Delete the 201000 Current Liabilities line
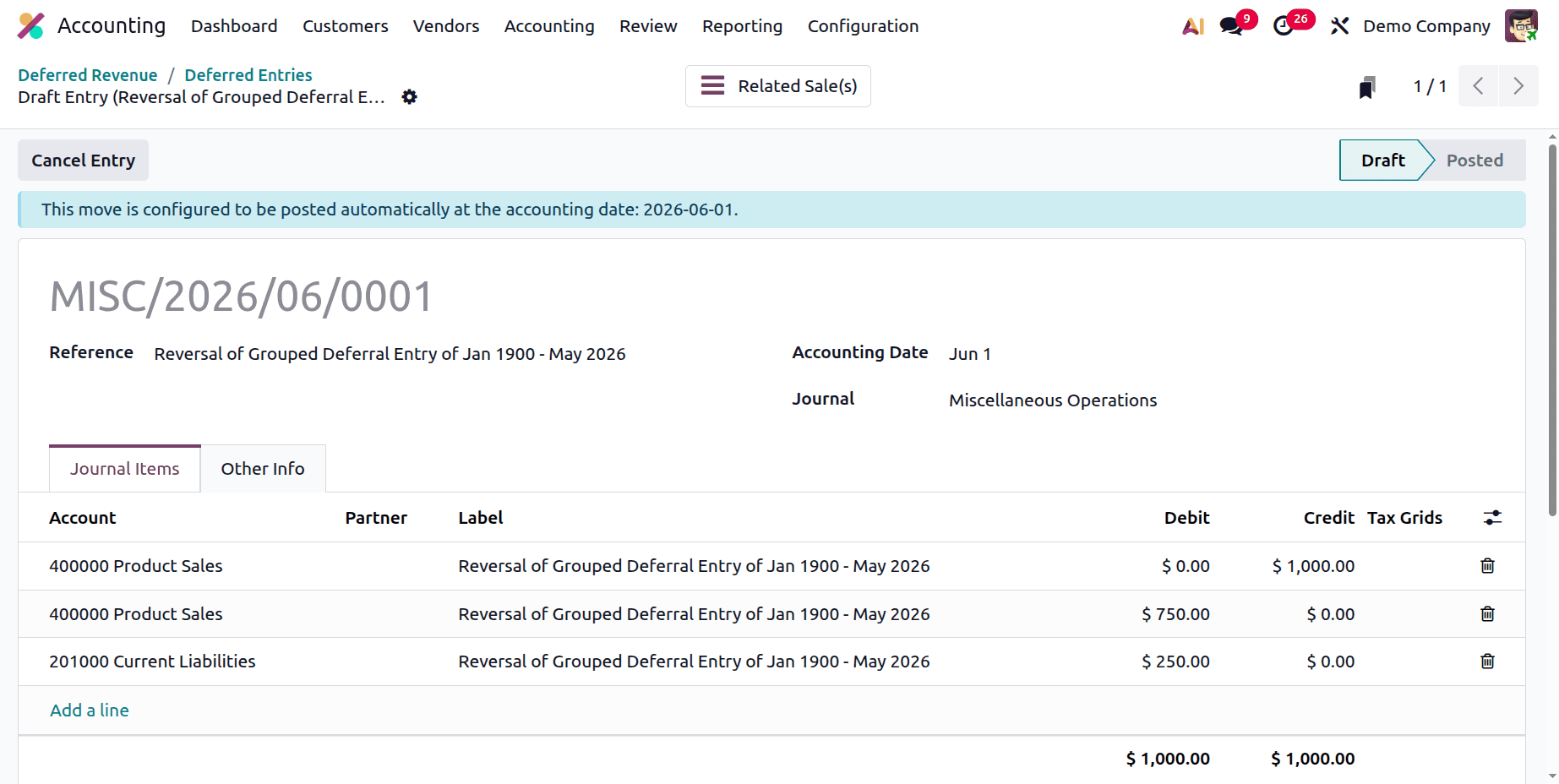The image size is (1559, 784). [1487, 661]
